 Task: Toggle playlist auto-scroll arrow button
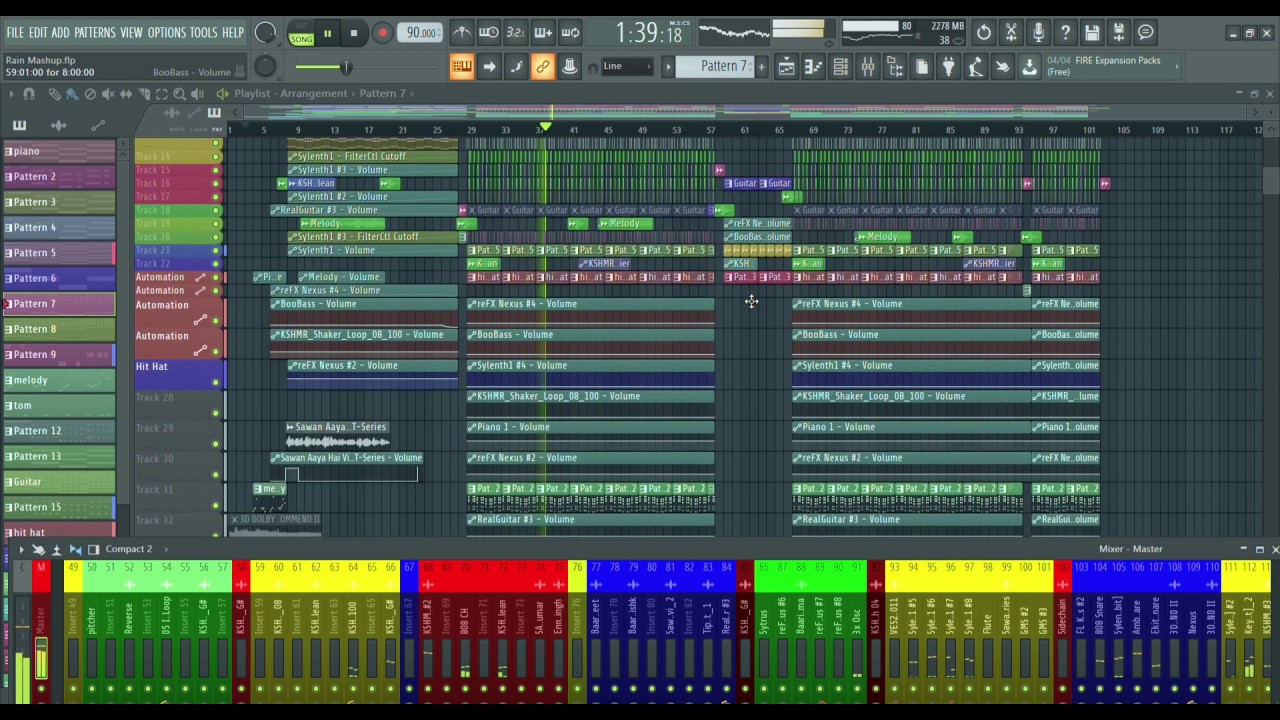[x=488, y=67]
